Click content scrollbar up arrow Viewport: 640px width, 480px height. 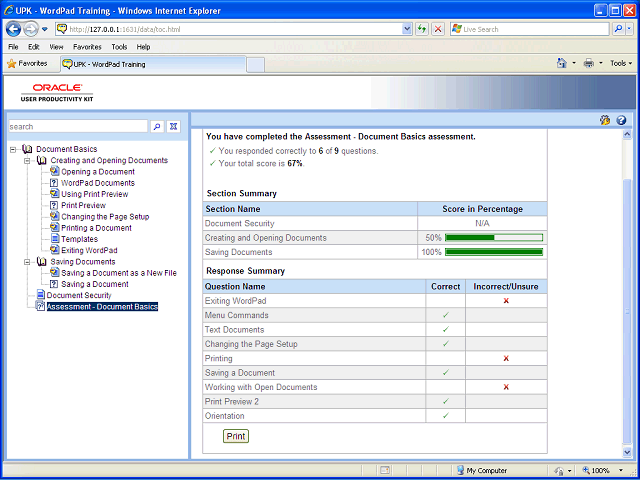coord(627,135)
